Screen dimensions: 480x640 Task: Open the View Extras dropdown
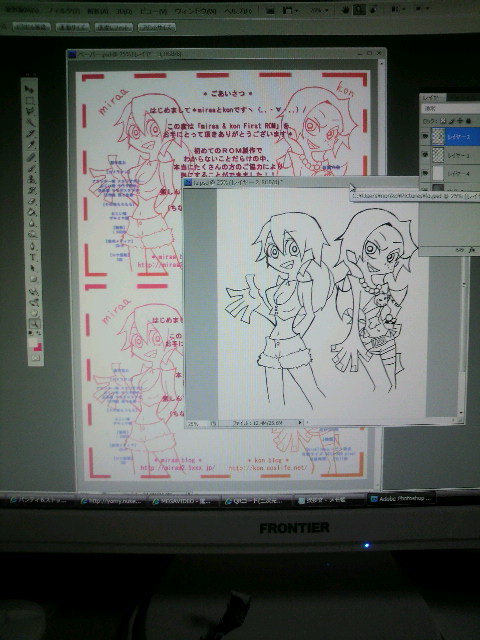291,11
